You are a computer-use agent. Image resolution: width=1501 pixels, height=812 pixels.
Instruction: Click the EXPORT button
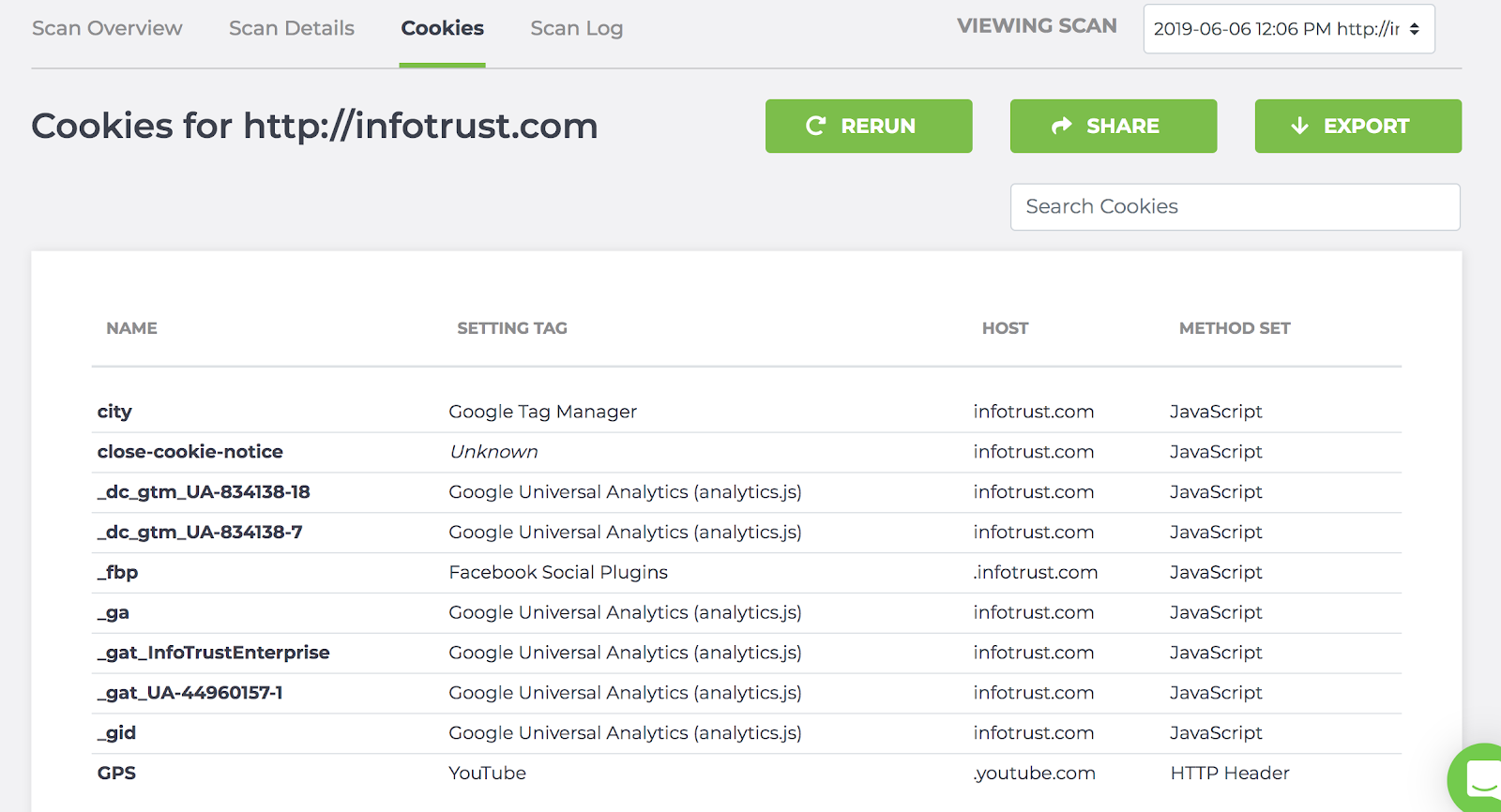tap(1358, 126)
